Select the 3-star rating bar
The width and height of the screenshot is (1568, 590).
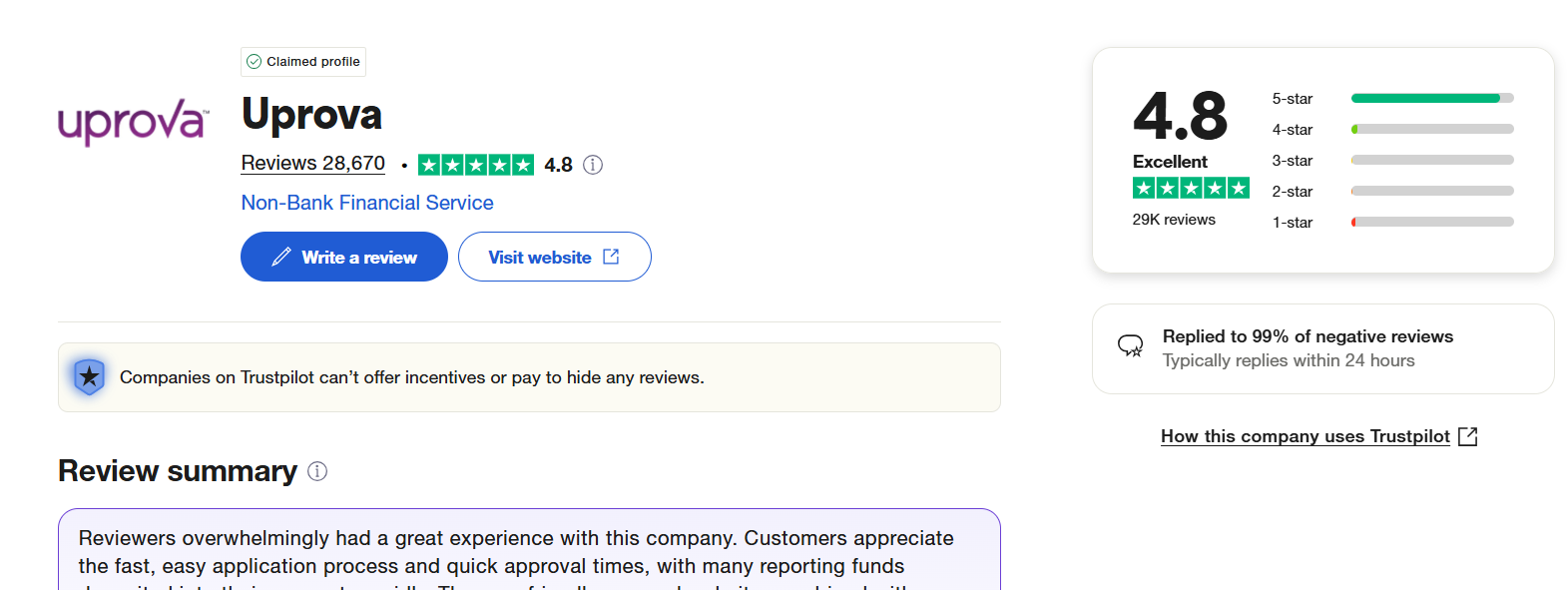1431,161
